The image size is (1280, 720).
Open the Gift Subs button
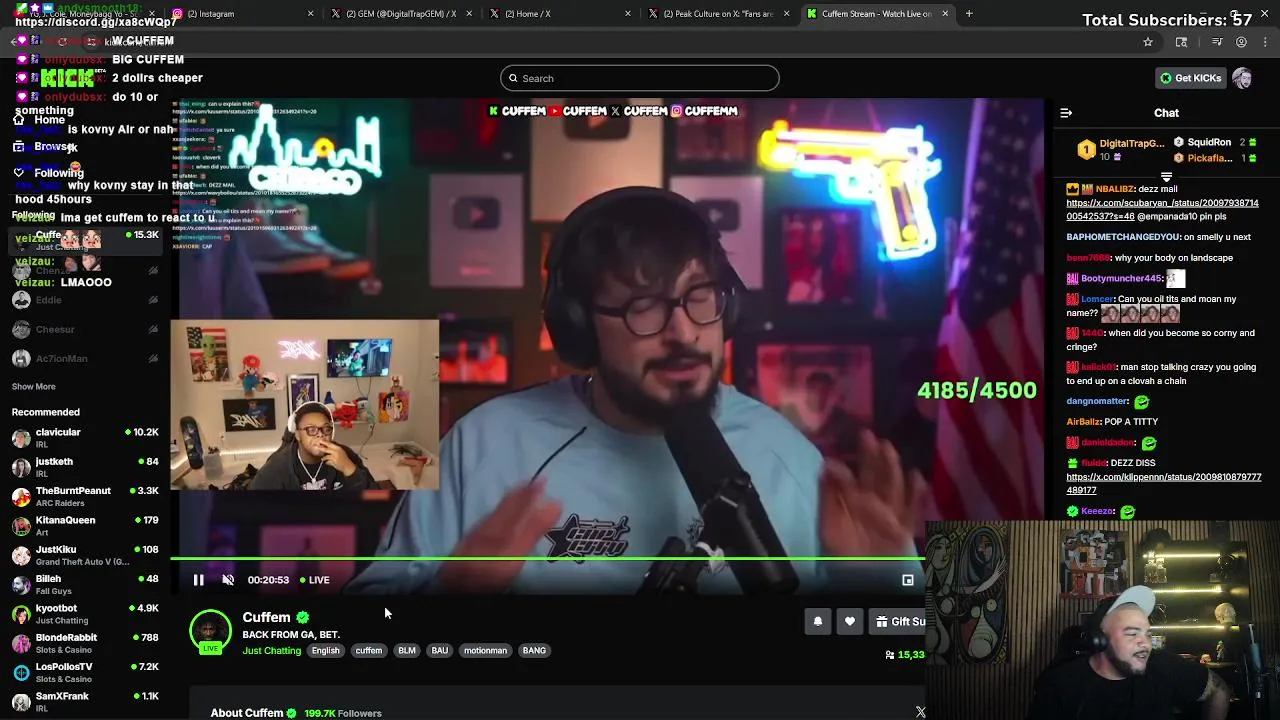[898, 621]
